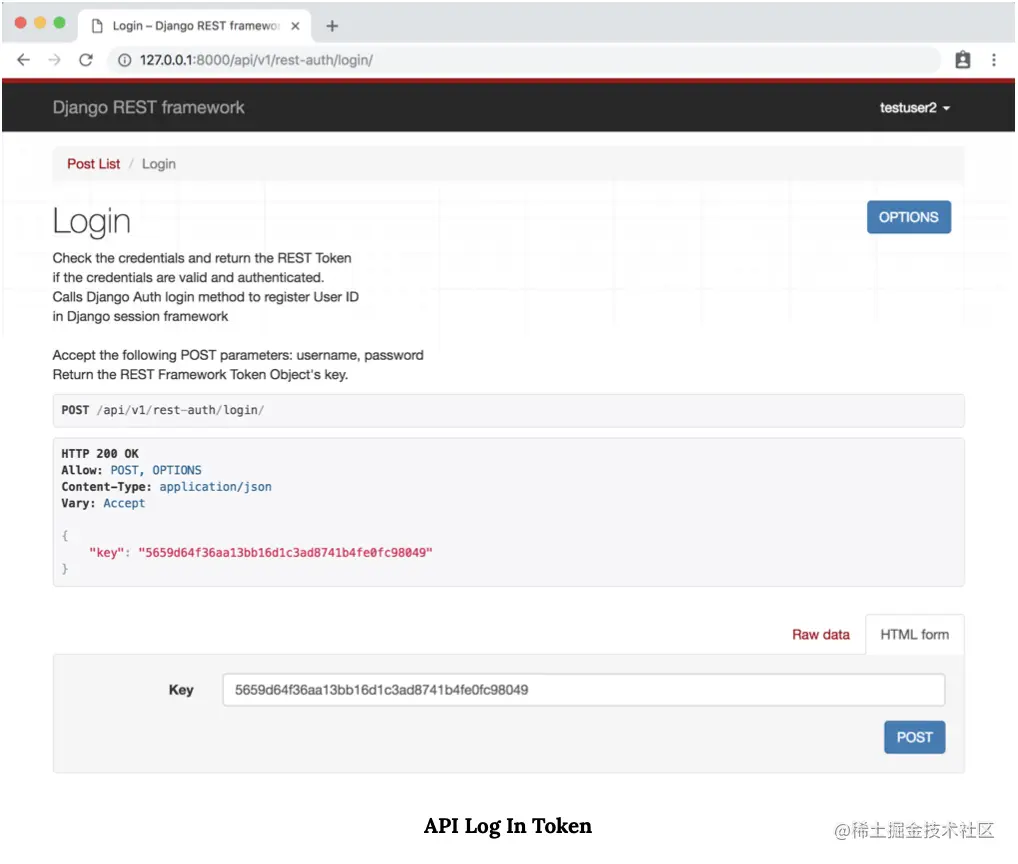Click the browser forward arrow

[55, 60]
